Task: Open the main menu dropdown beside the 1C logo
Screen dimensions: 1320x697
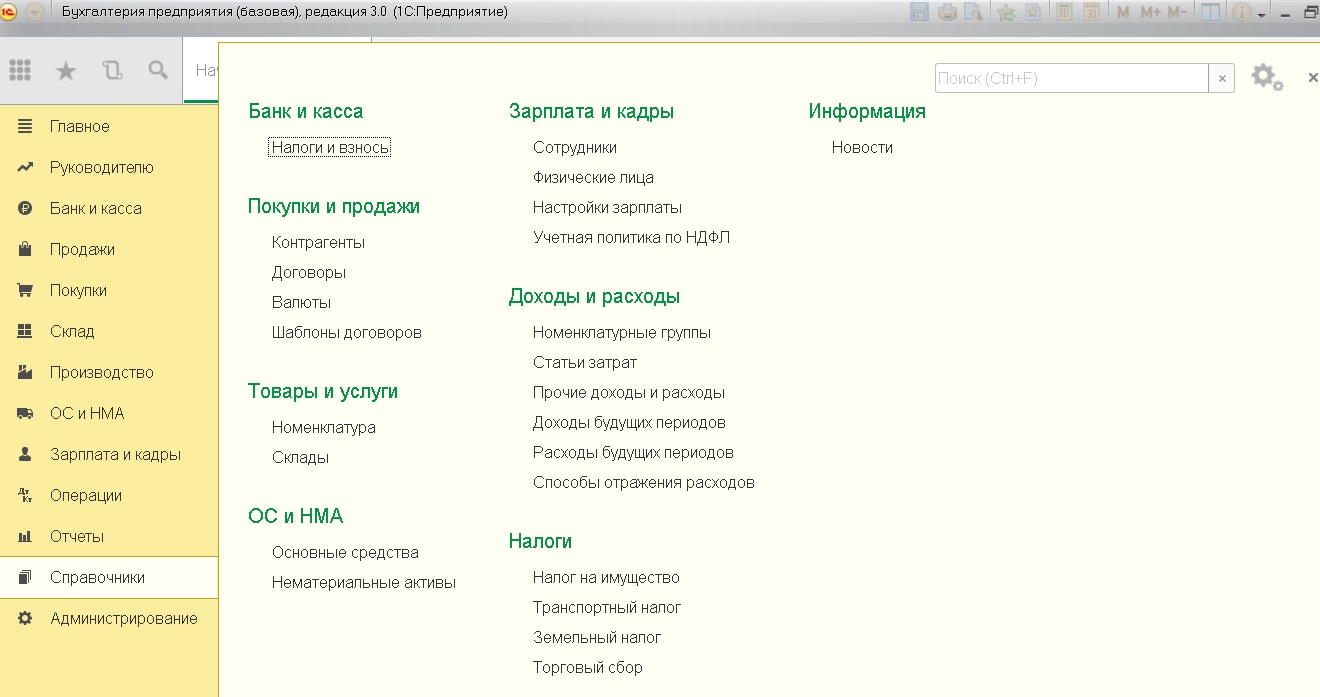Action: (35, 13)
